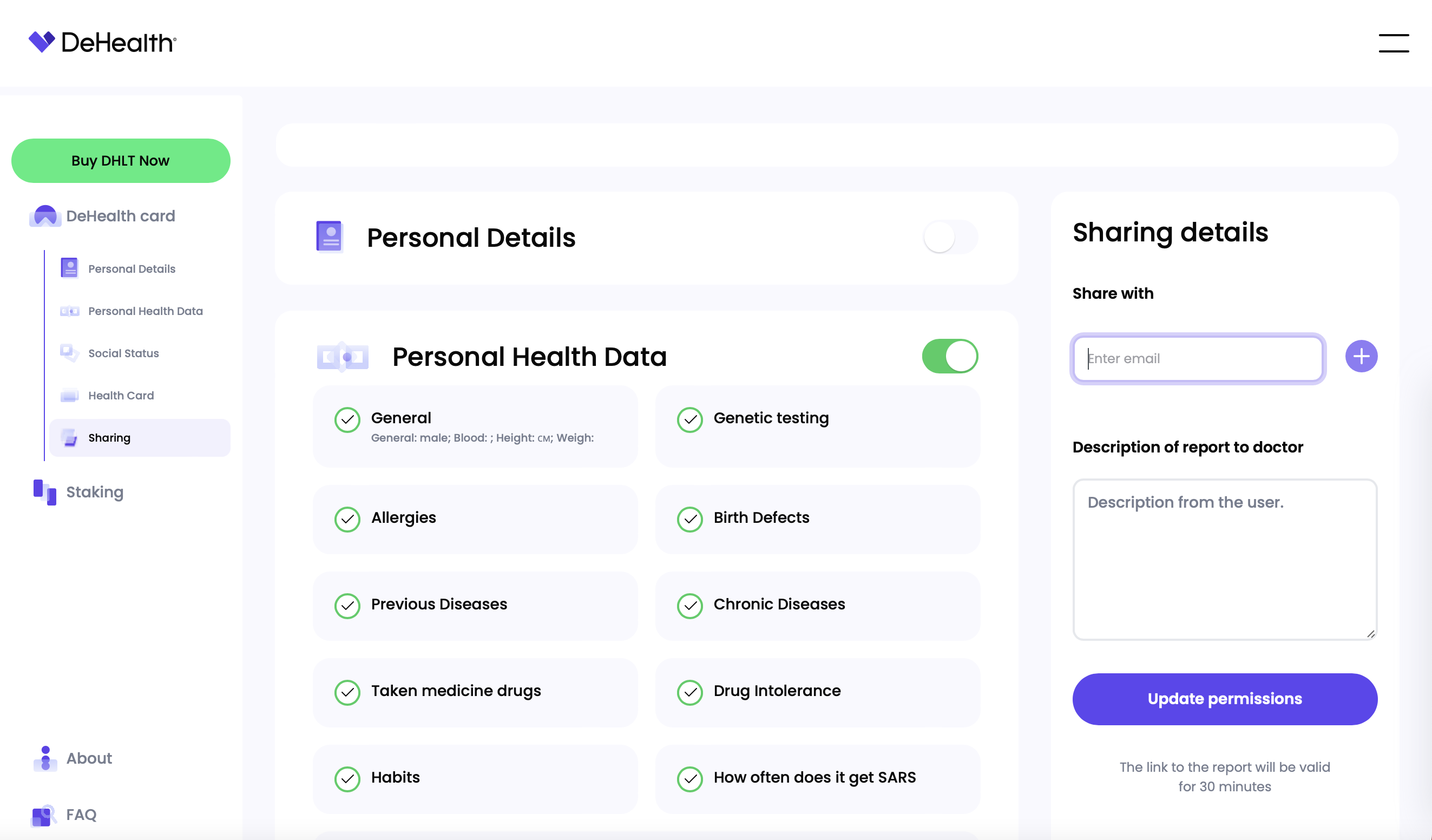Click the Update permissions button

[1225, 699]
